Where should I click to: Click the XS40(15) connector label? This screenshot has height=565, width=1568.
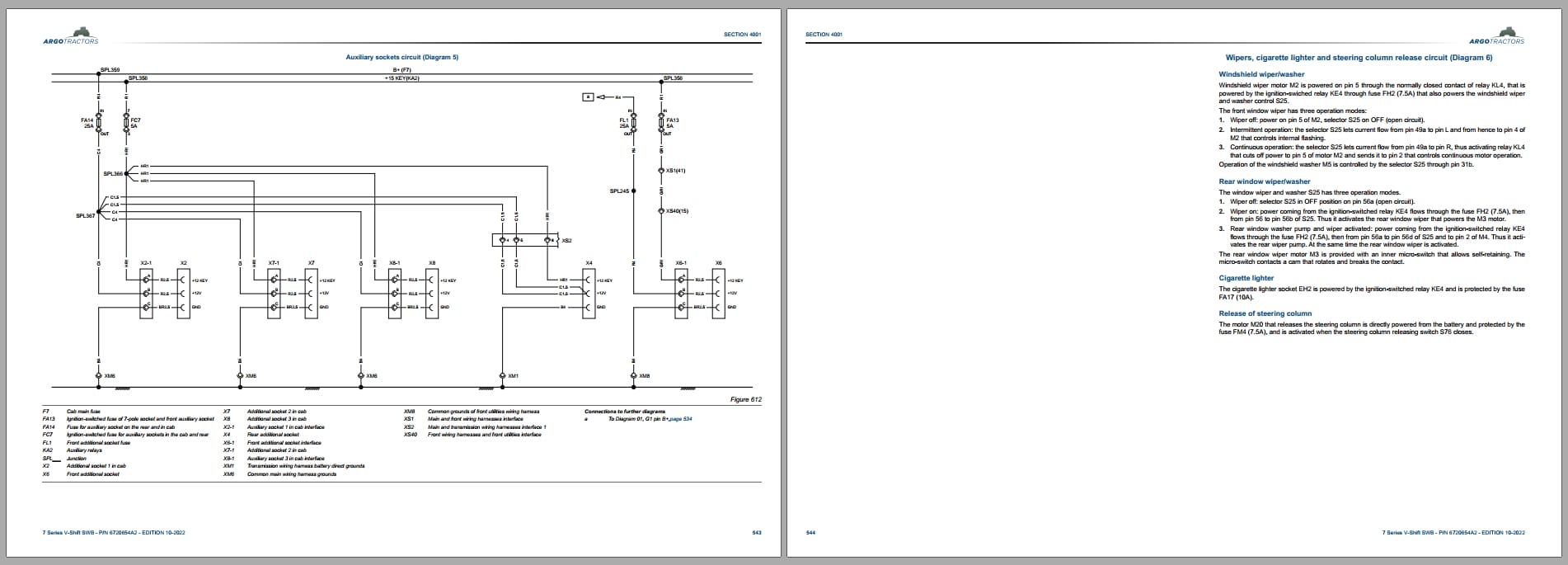click(677, 211)
